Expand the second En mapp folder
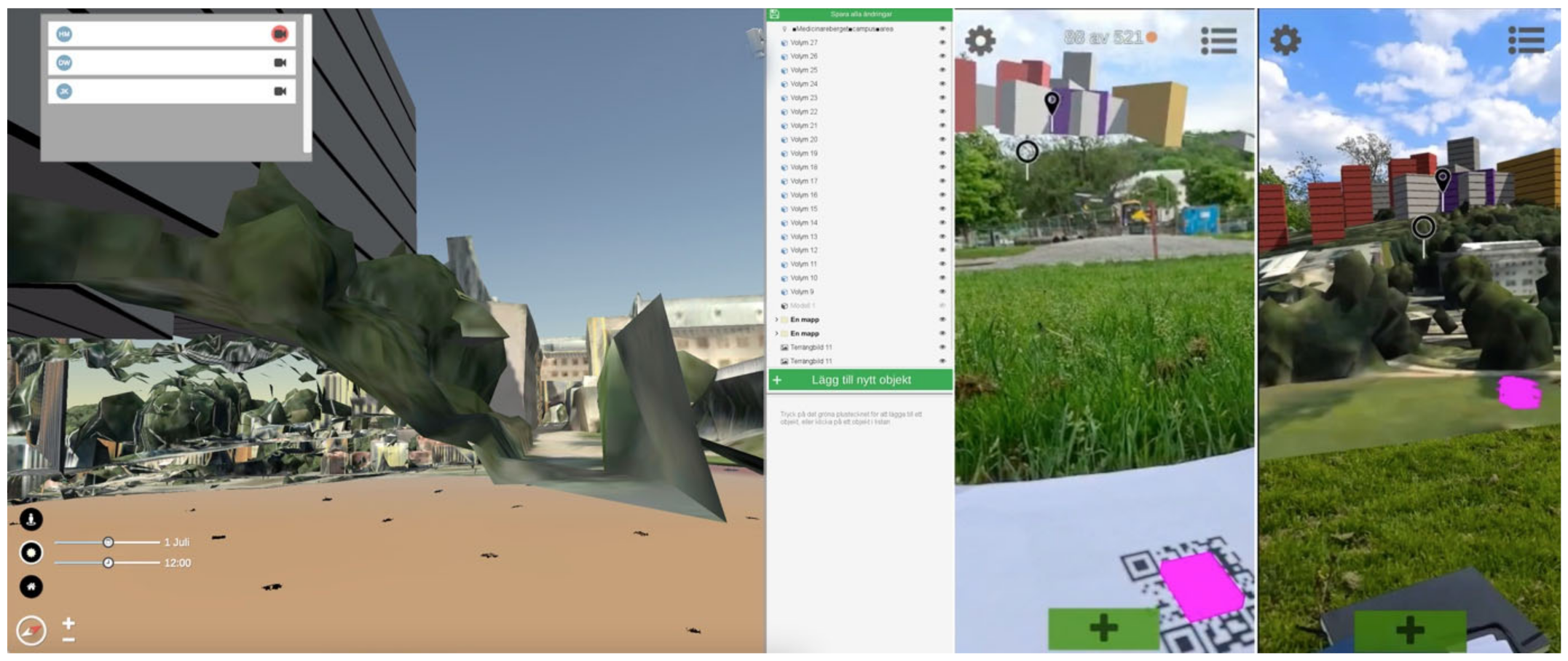The height and width of the screenshot is (661, 1568). (776, 334)
